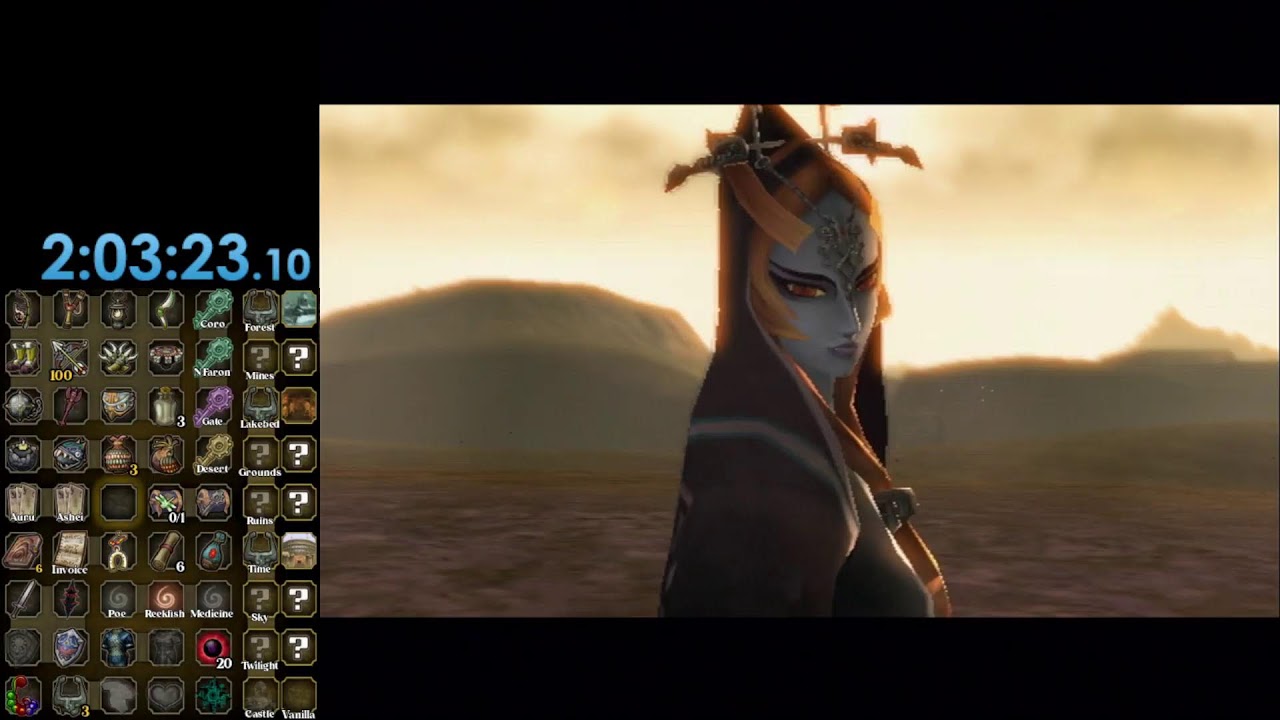The height and width of the screenshot is (720, 1280).
Task: Click the Bomb Bag icon showing 3
Action: pyautogui.click(x=118, y=454)
